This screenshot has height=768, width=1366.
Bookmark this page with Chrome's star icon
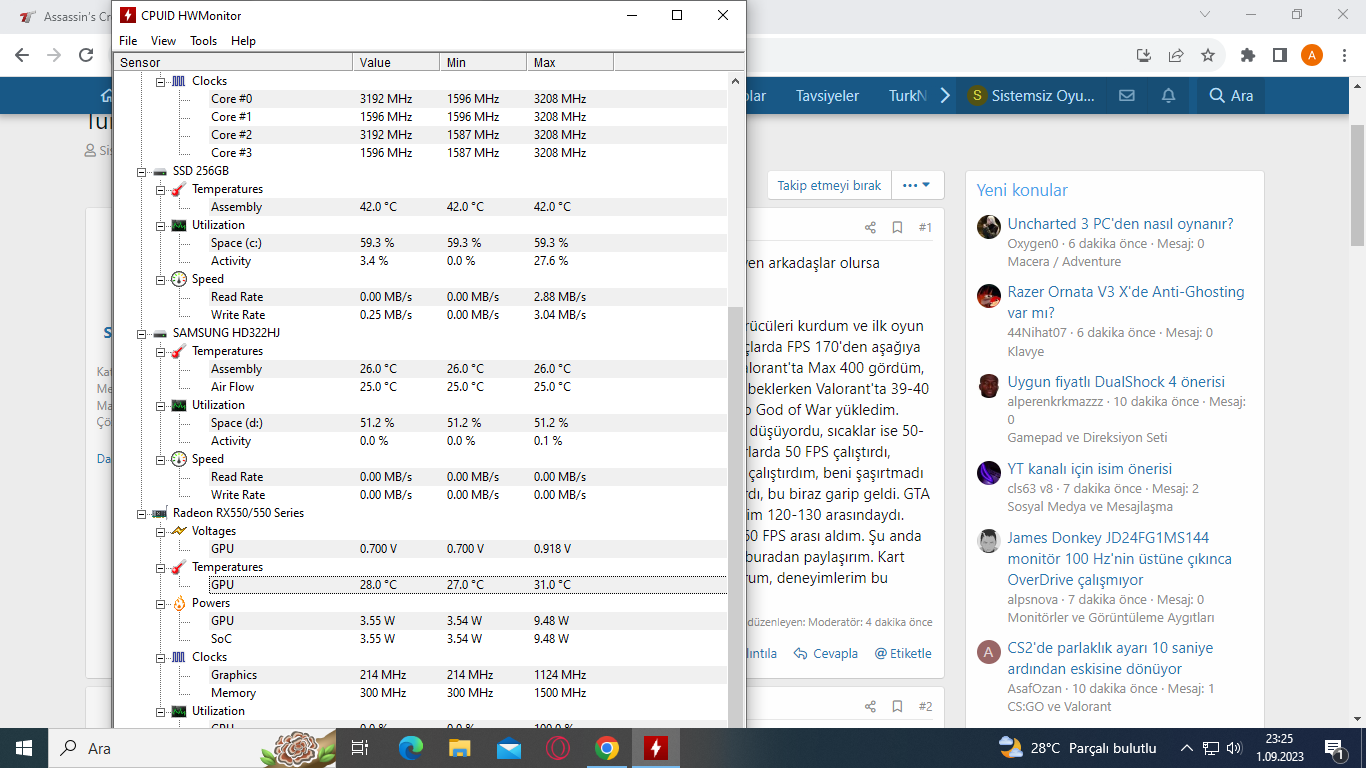click(x=1207, y=55)
